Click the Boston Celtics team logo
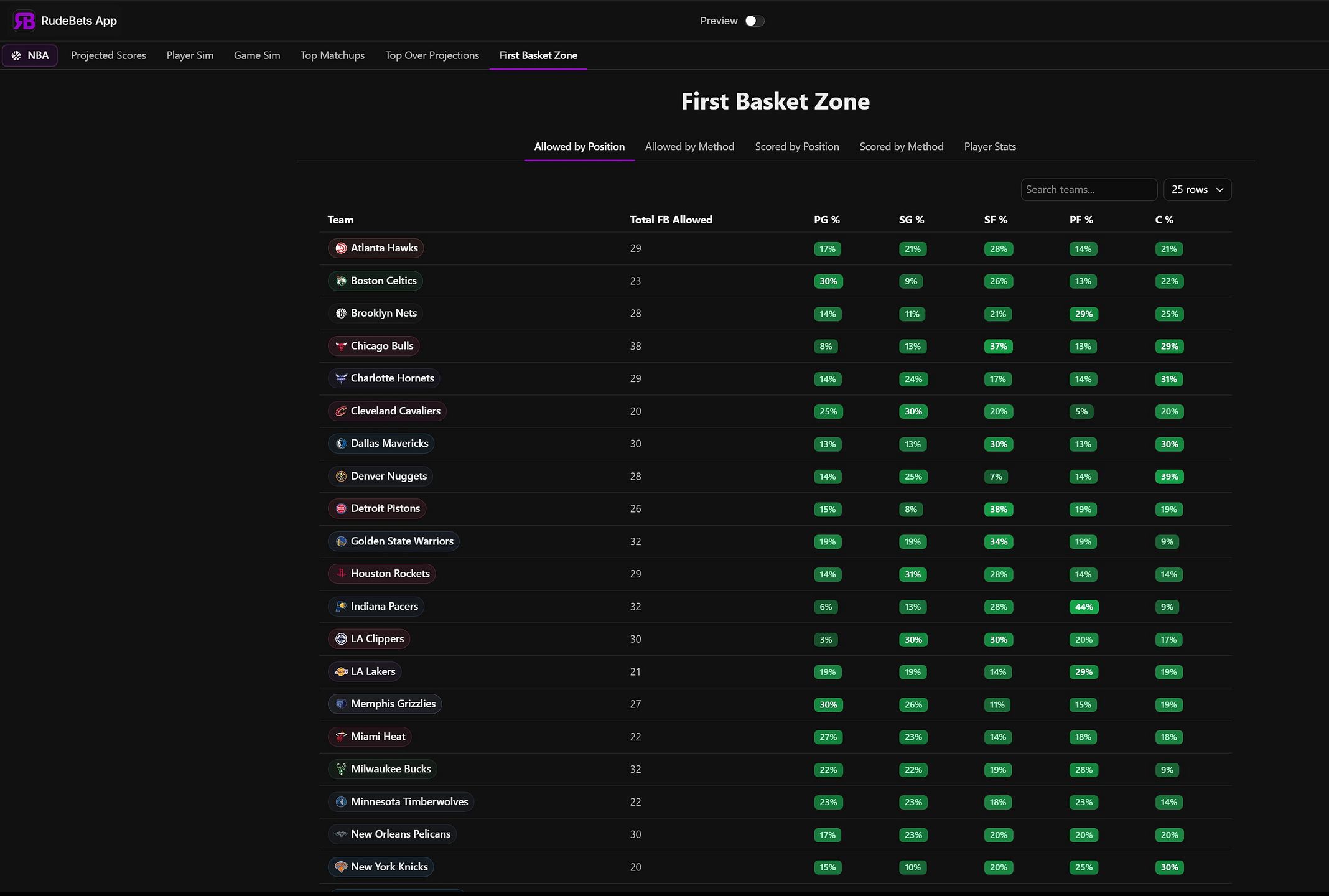Image resolution: width=1329 pixels, height=896 pixels. click(341, 281)
